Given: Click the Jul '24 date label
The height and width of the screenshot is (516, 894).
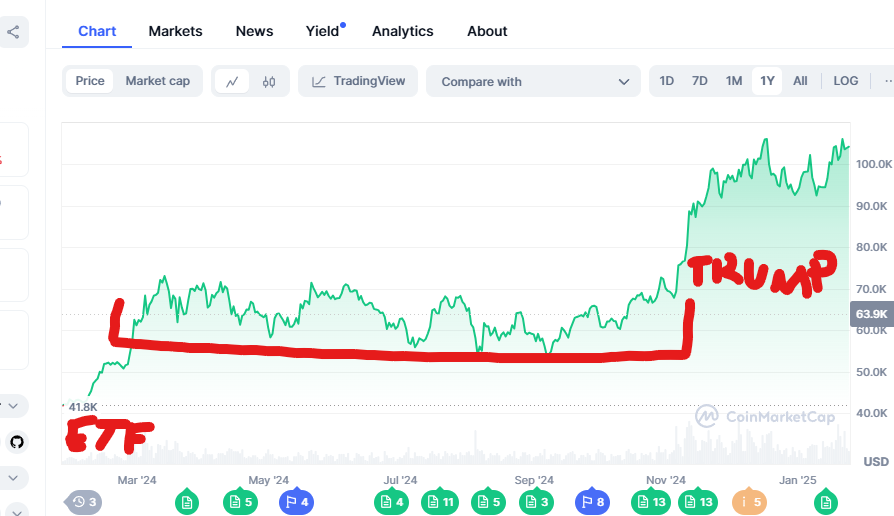Looking at the screenshot, I should tap(400, 480).
